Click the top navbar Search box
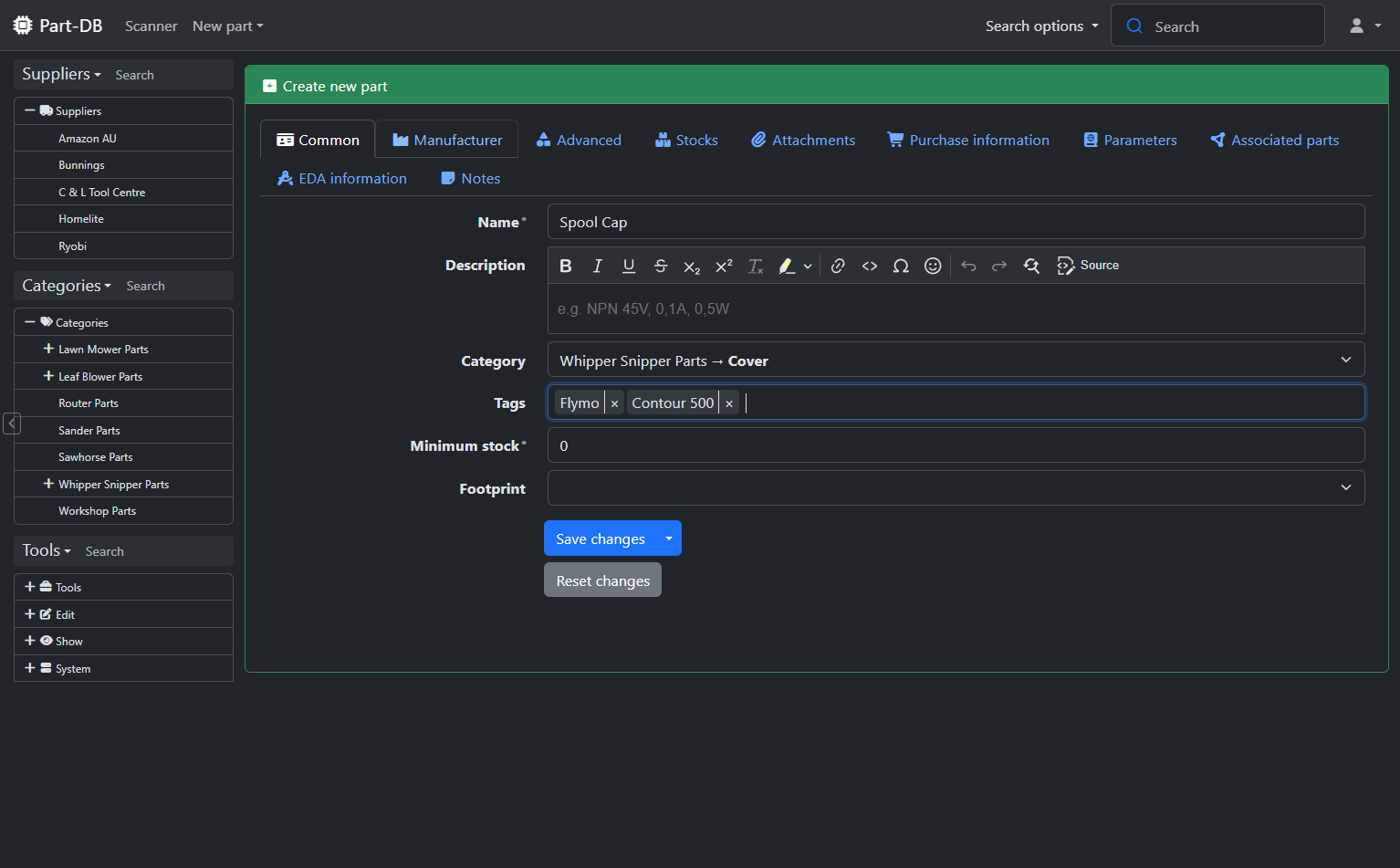The width and height of the screenshot is (1400, 868). click(x=1217, y=26)
